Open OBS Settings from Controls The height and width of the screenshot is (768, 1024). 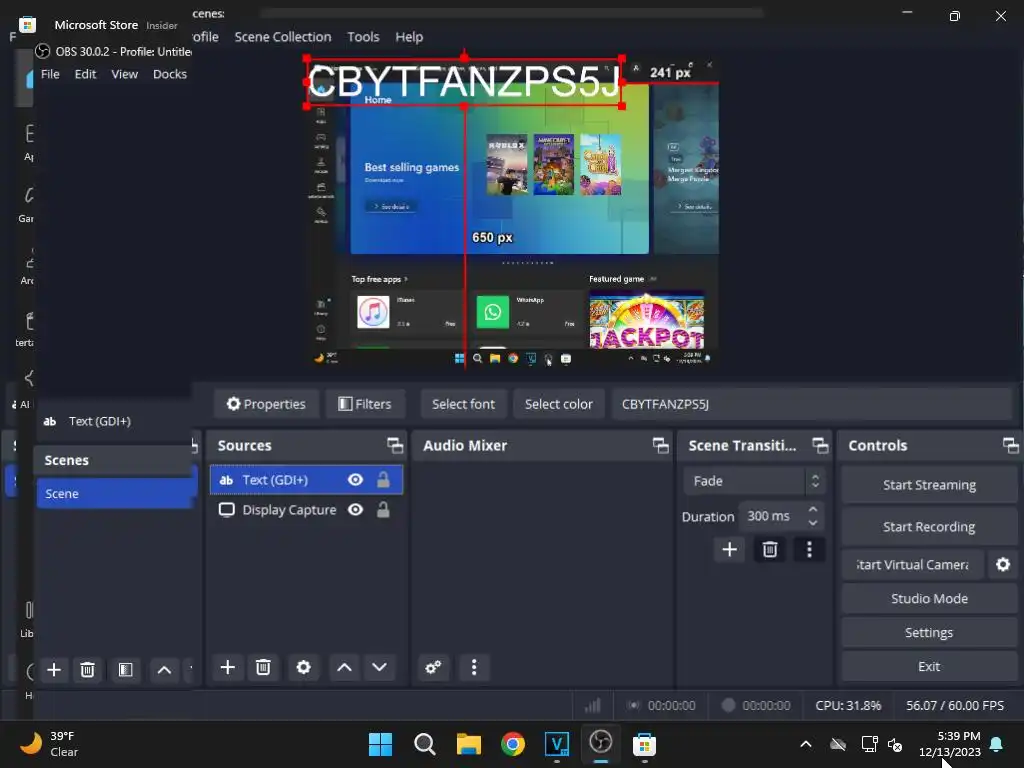929,632
